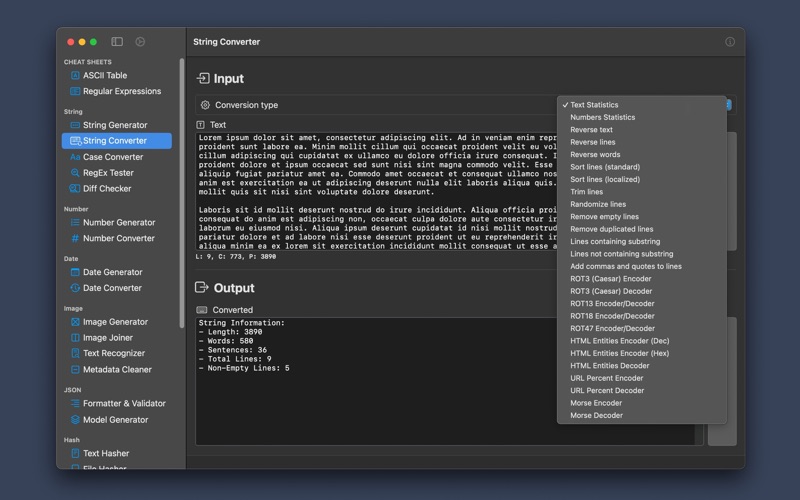Image resolution: width=800 pixels, height=500 pixels.
Task: Choose Sort lines (standard)
Action: tap(642, 167)
